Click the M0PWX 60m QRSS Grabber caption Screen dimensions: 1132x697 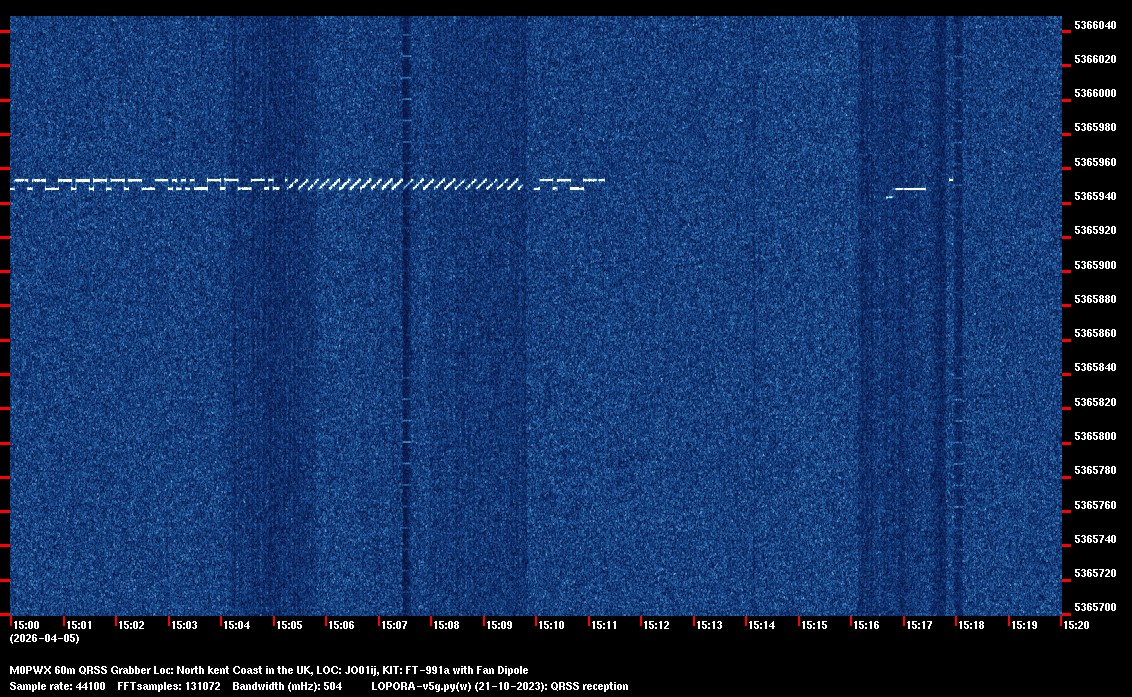269,670
